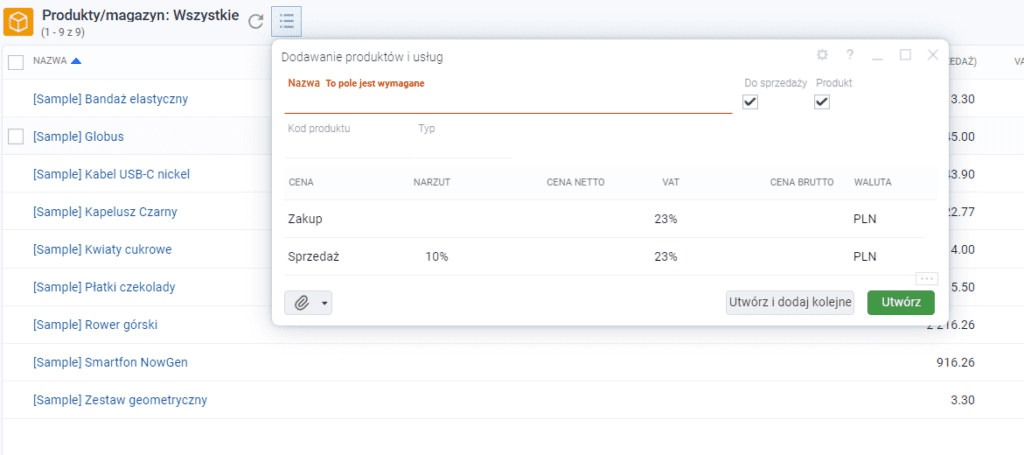Toggle the Do sprzedaży checkbox
This screenshot has height=455, width=1024.
(751, 102)
